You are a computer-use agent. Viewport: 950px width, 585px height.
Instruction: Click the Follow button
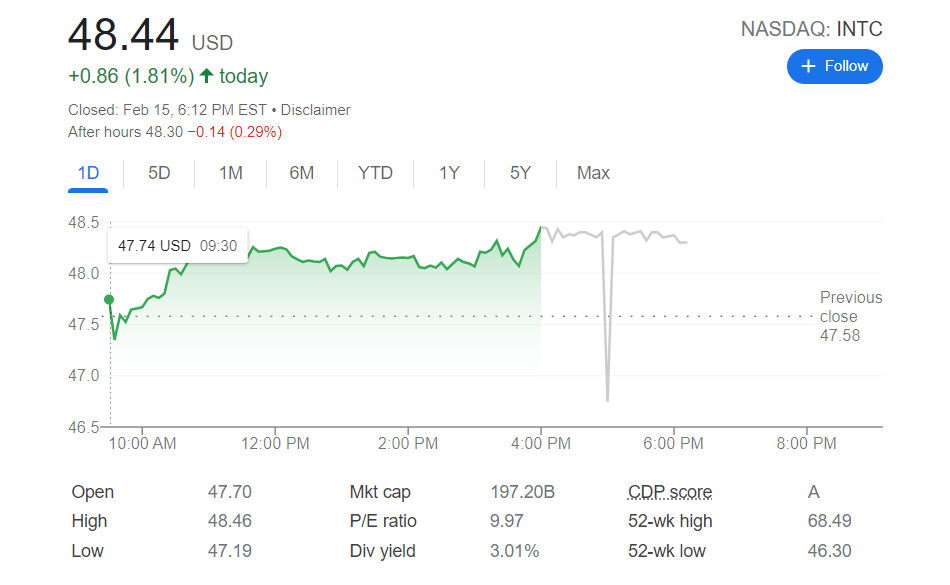coord(834,66)
